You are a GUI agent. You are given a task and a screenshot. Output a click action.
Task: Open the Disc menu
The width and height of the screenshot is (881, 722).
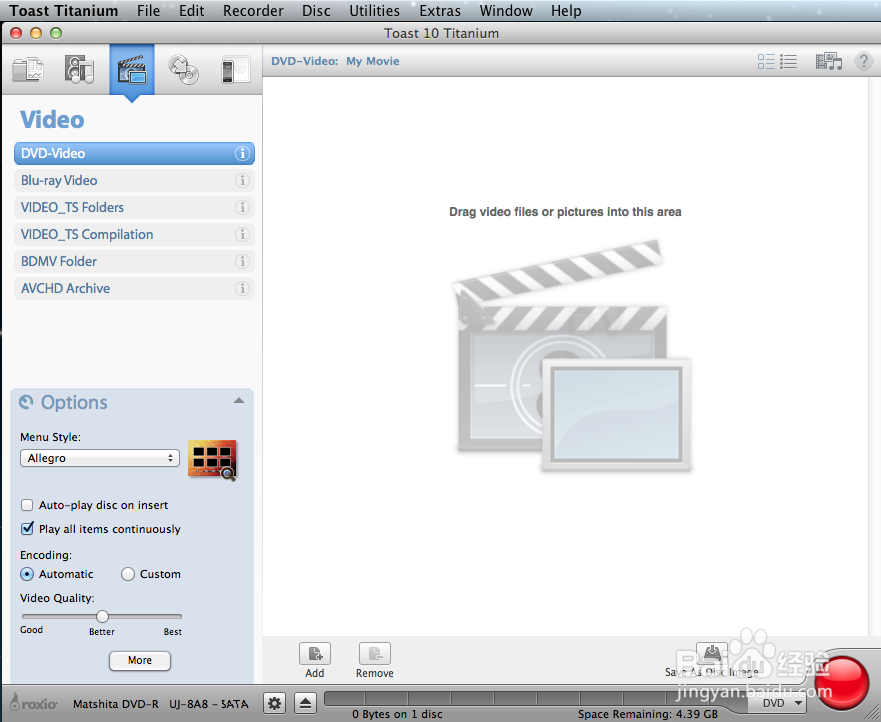[x=316, y=11]
